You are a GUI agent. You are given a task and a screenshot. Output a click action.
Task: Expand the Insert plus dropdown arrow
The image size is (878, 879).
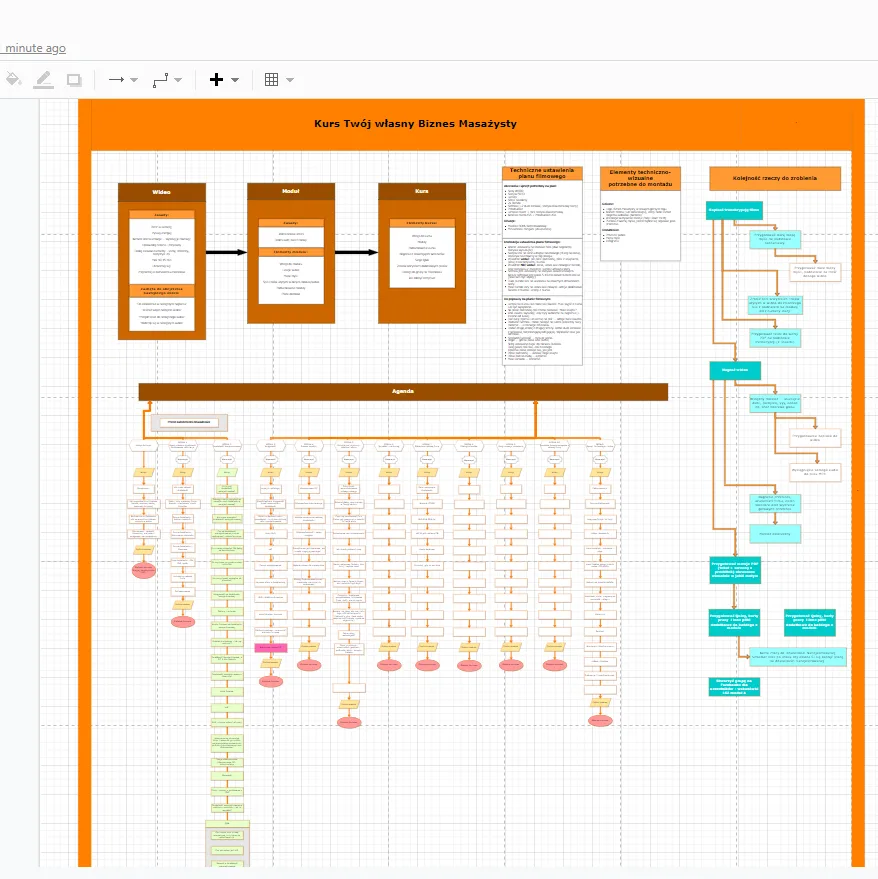click(x=235, y=80)
